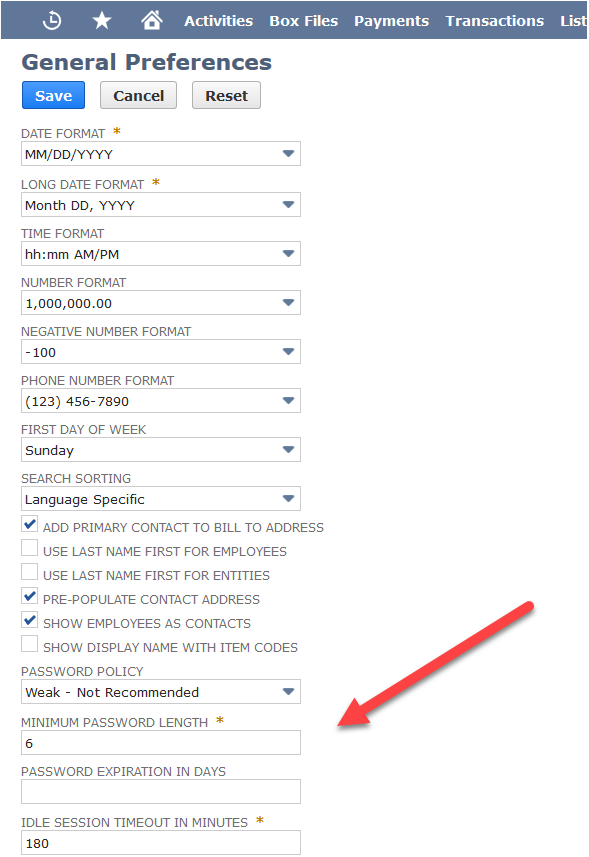
Task: Uncheck Add Primary Contact to Bill To Address
Action: coord(30,524)
